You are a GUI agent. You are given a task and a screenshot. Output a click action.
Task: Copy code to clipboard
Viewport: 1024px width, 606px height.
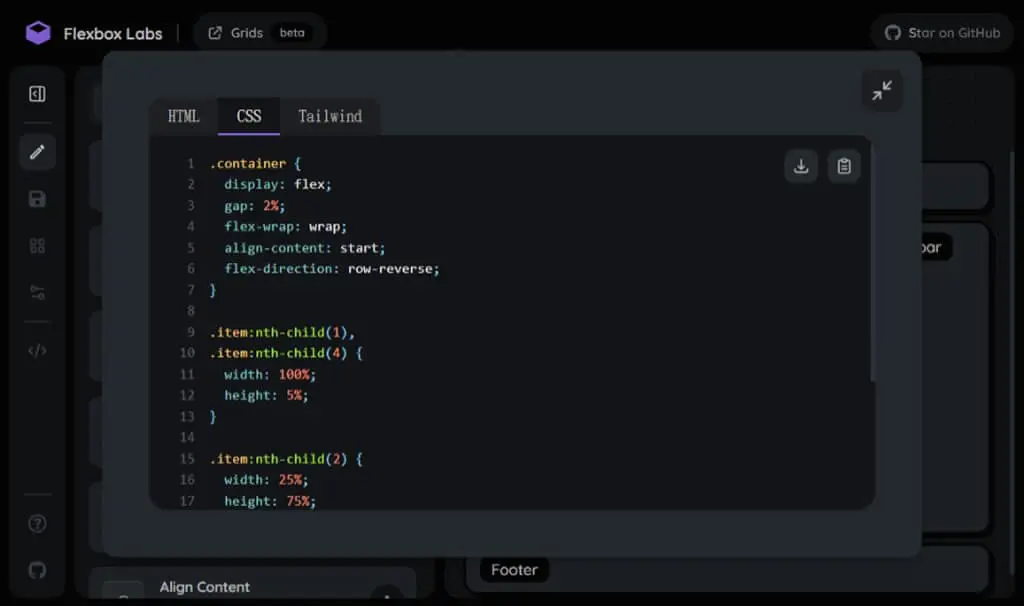coord(844,167)
